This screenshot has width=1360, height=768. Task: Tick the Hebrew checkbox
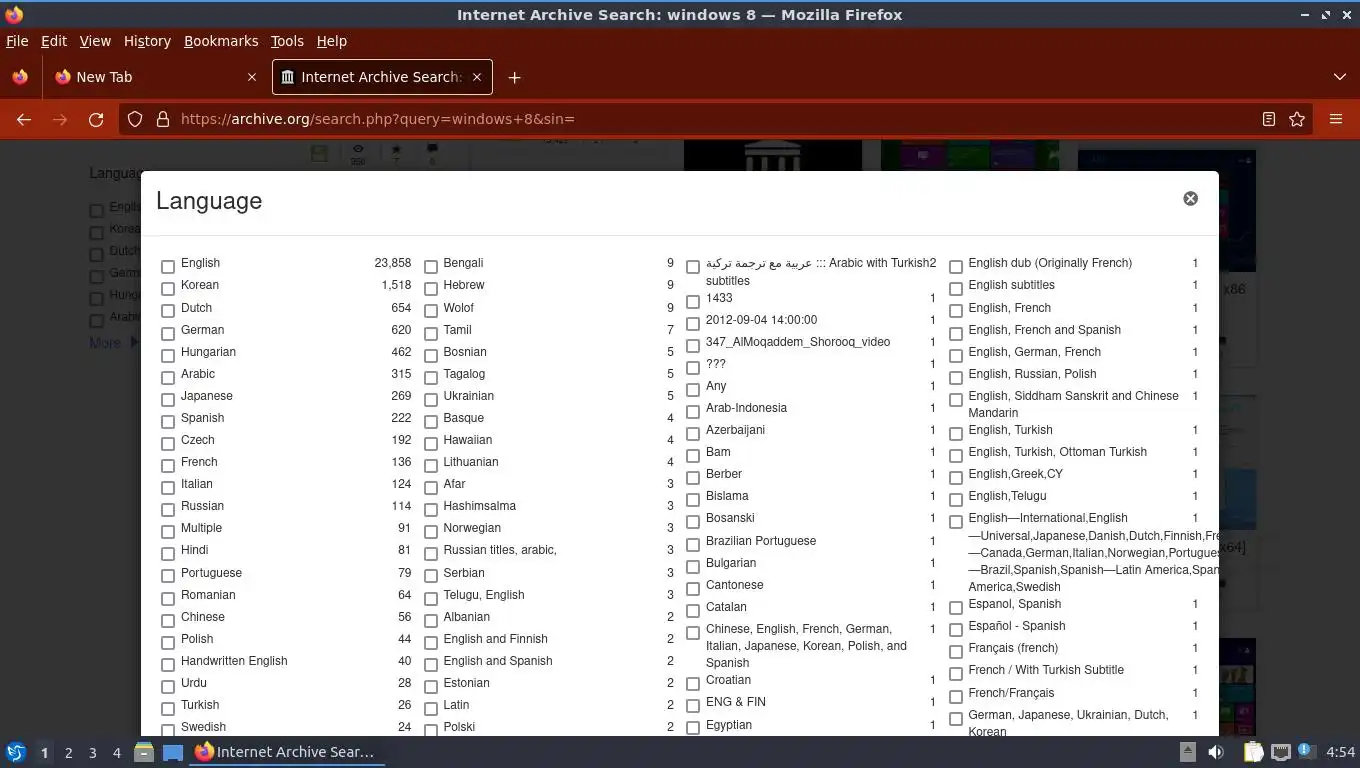(431, 289)
